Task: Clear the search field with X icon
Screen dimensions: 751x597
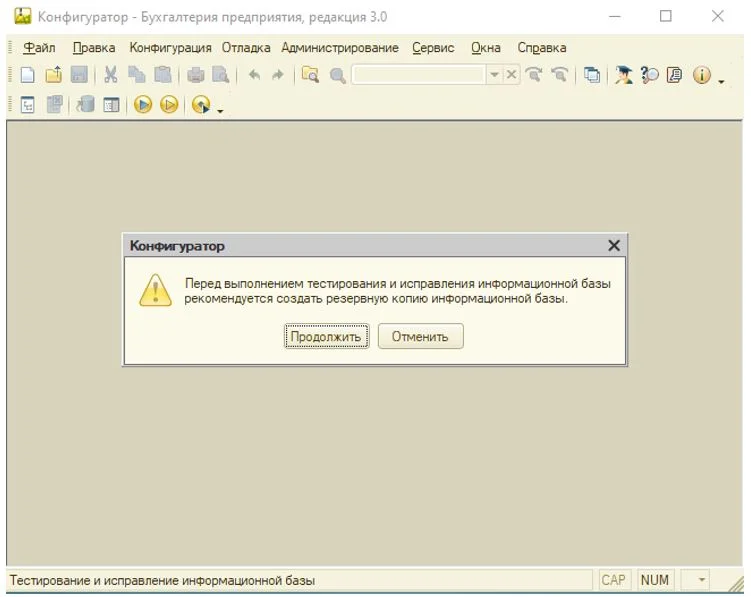Action: pyautogui.click(x=512, y=75)
